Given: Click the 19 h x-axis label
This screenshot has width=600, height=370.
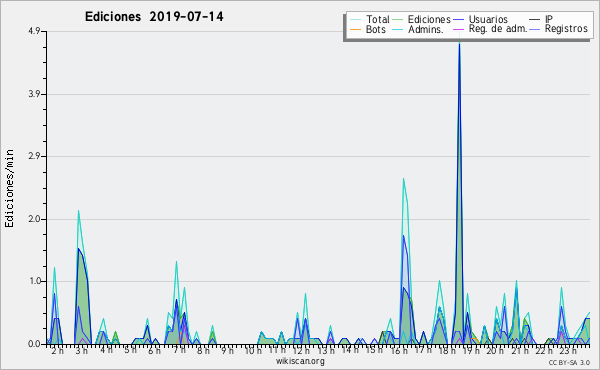Looking at the screenshot, I should tap(471, 350).
